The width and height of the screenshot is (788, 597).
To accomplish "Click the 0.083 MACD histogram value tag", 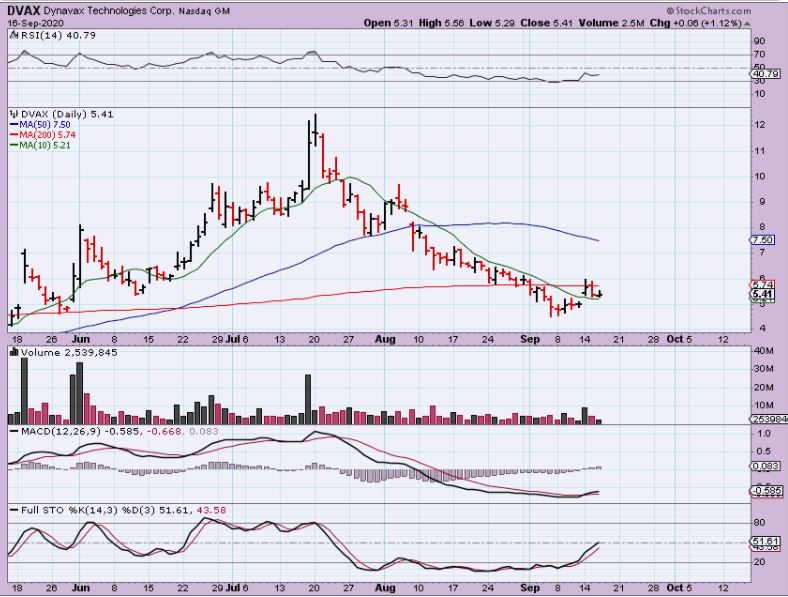I will pos(765,467).
